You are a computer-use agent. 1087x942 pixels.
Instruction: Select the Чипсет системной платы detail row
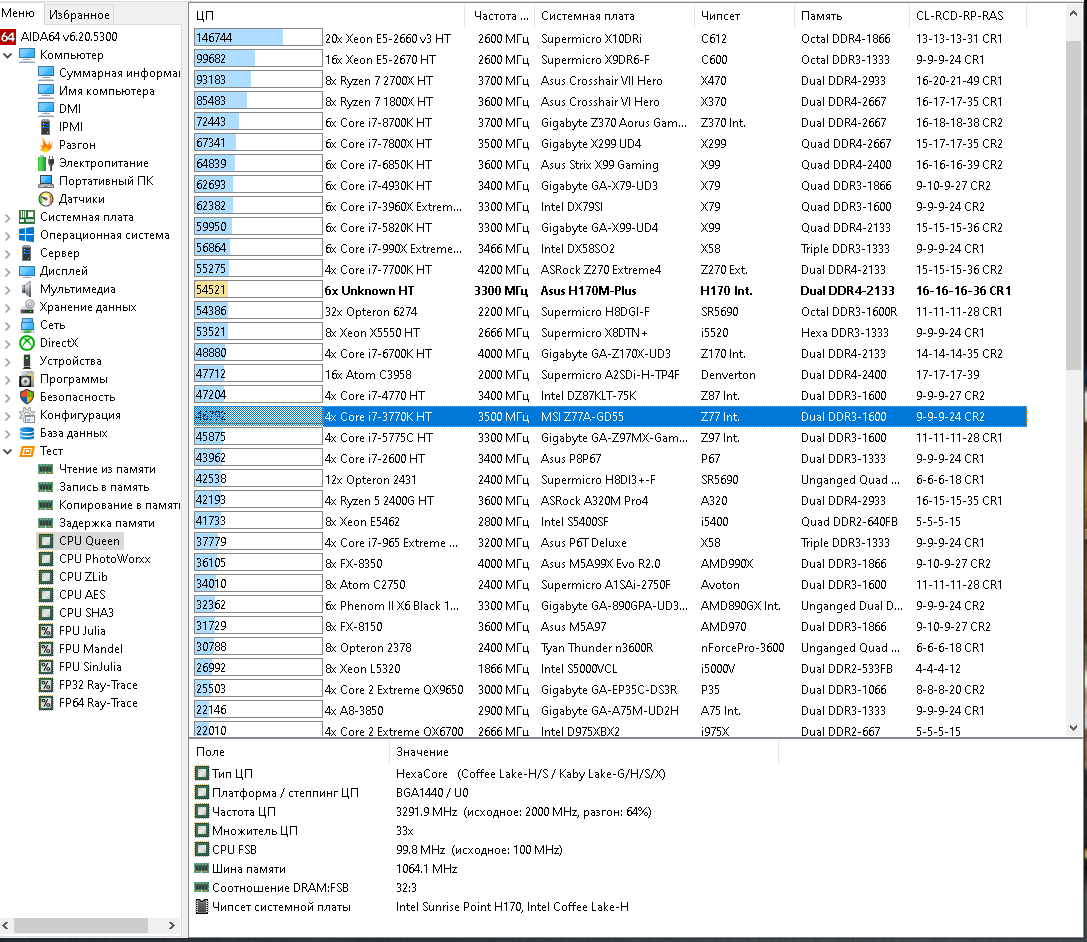click(x=485, y=907)
